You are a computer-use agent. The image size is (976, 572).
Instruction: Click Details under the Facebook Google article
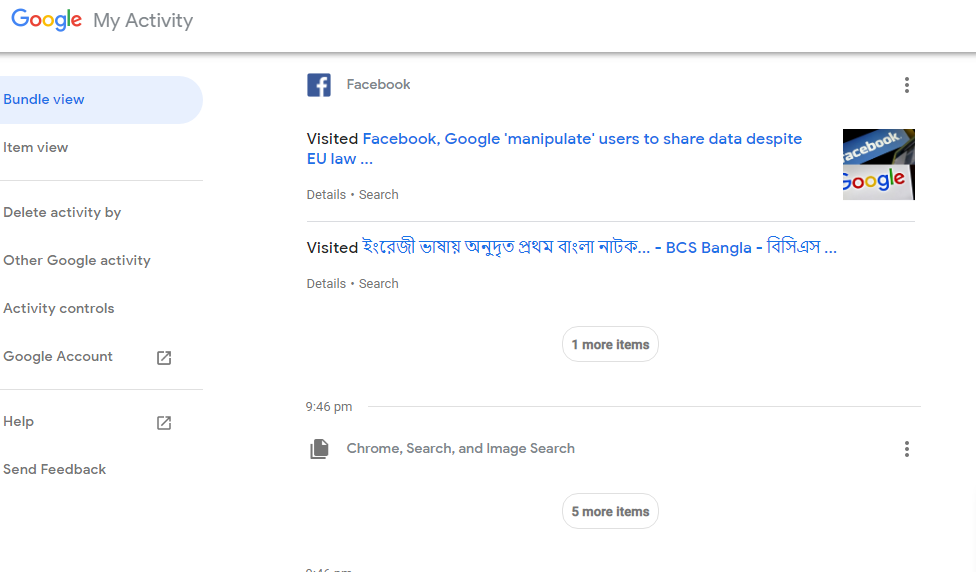(x=326, y=195)
